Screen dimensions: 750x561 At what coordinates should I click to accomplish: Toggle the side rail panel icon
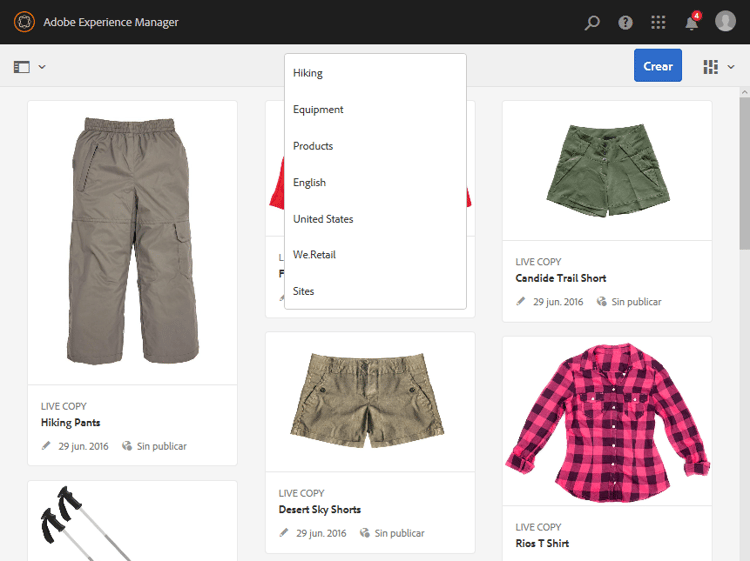[22, 66]
